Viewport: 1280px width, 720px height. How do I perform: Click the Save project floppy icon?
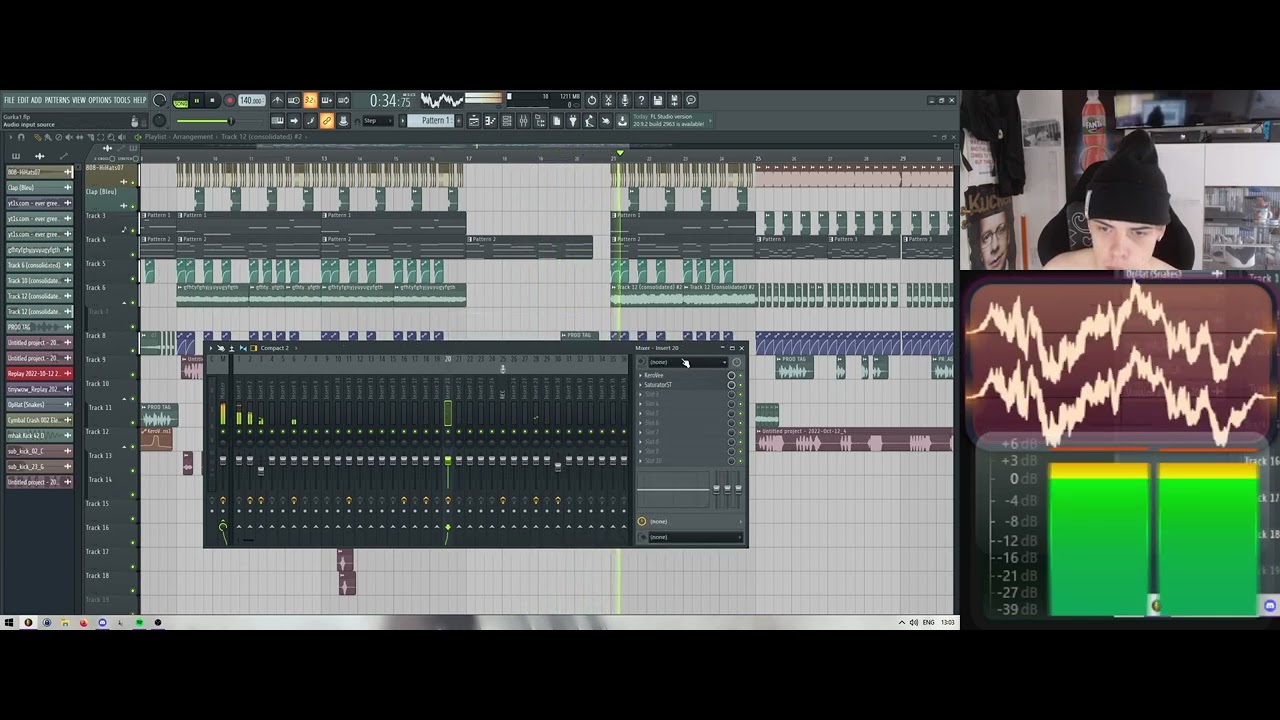coord(658,100)
